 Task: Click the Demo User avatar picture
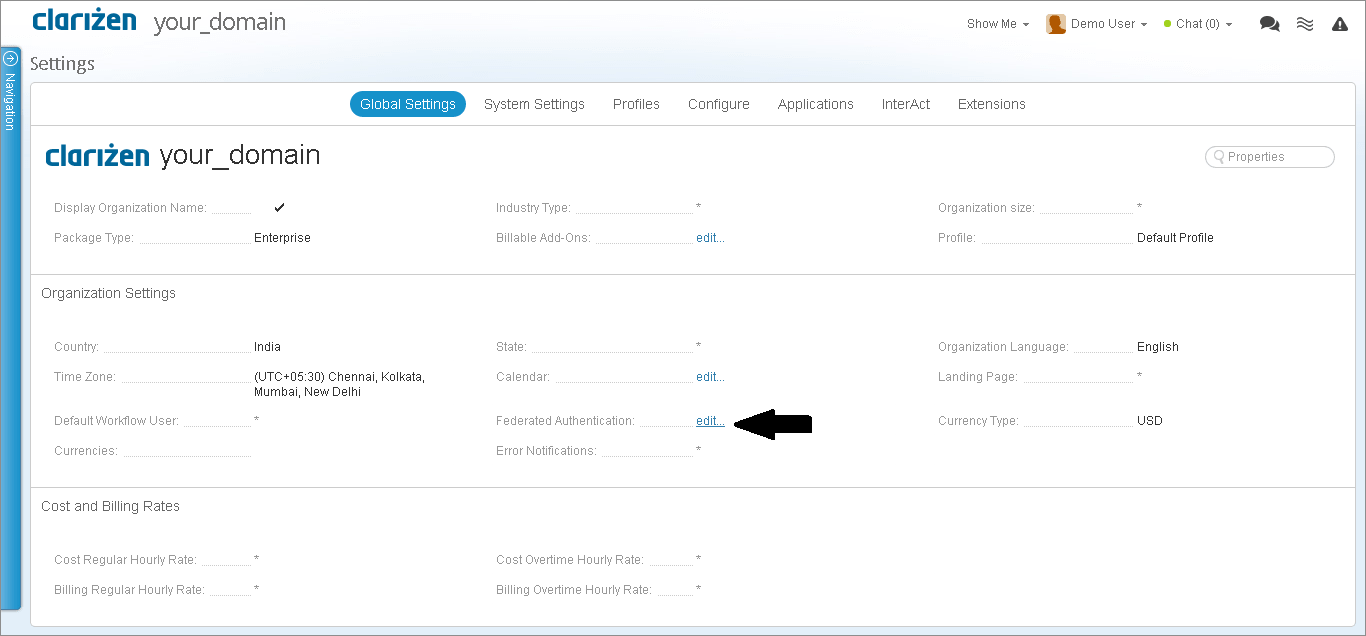click(x=1056, y=24)
